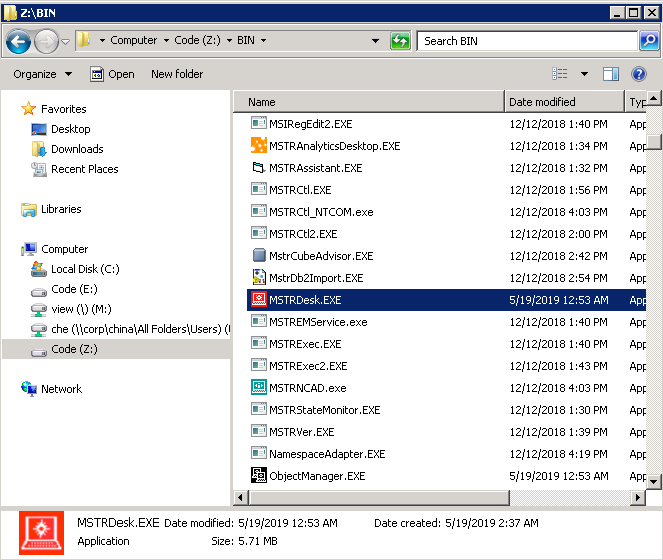Click the ObjectManager.EXE icon
The height and width of the screenshot is (560, 663).
(x=258, y=475)
